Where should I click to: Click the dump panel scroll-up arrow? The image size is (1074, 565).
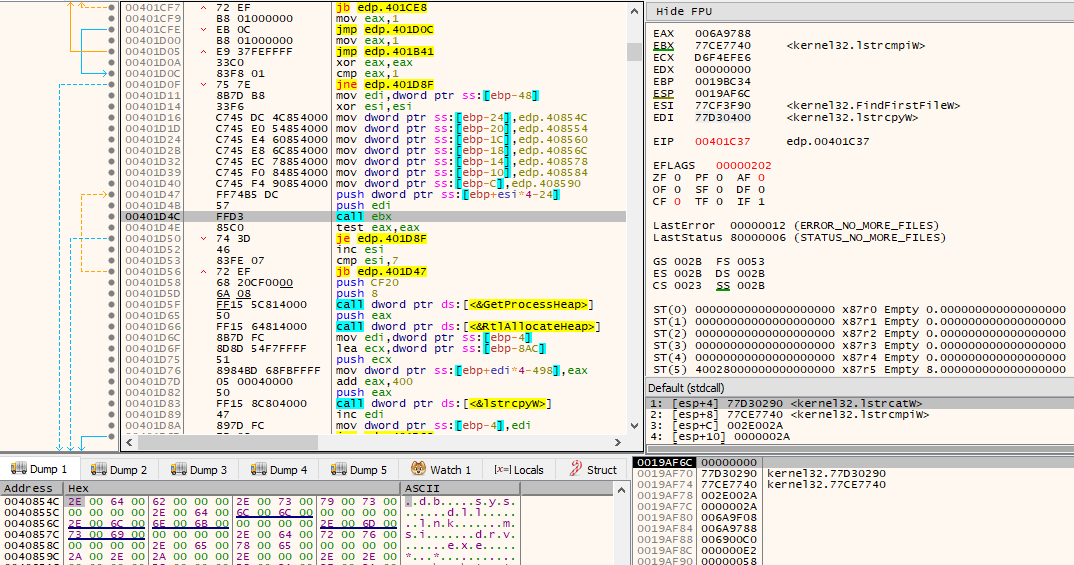tap(621, 490)
